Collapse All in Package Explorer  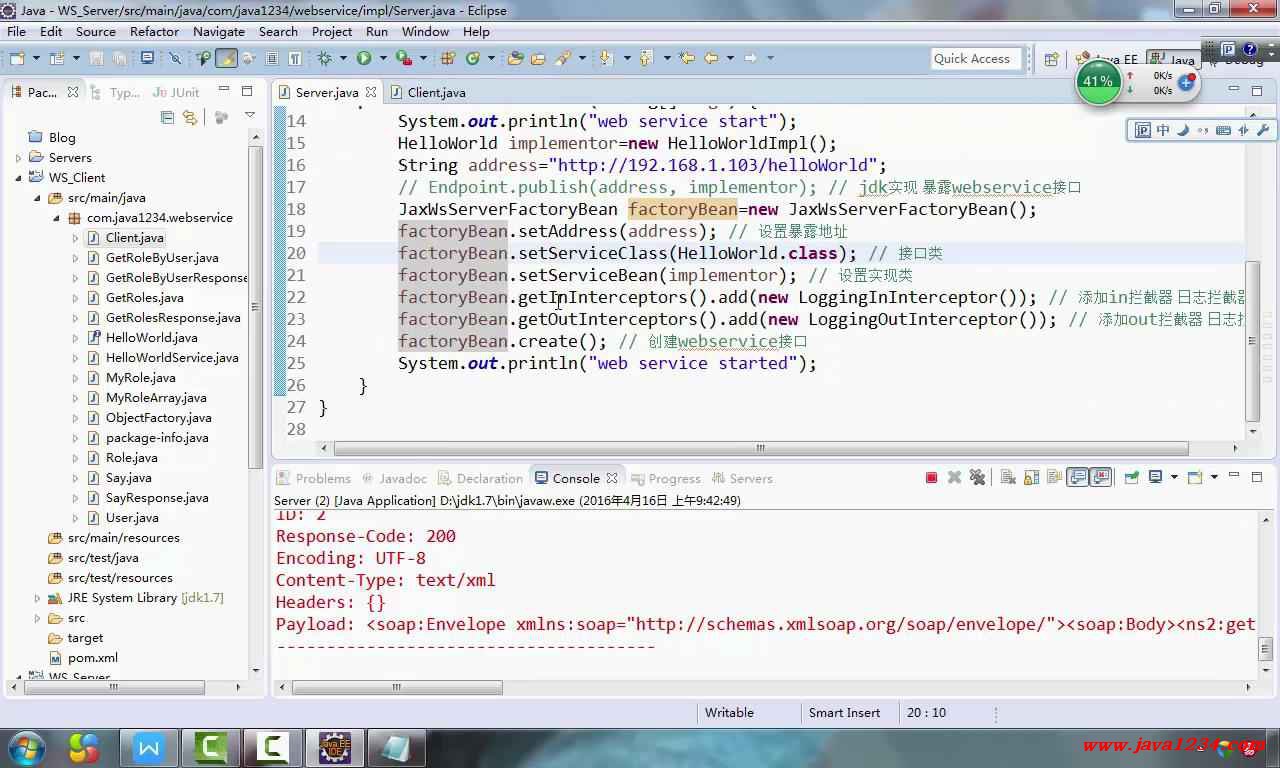pos(167,117)
